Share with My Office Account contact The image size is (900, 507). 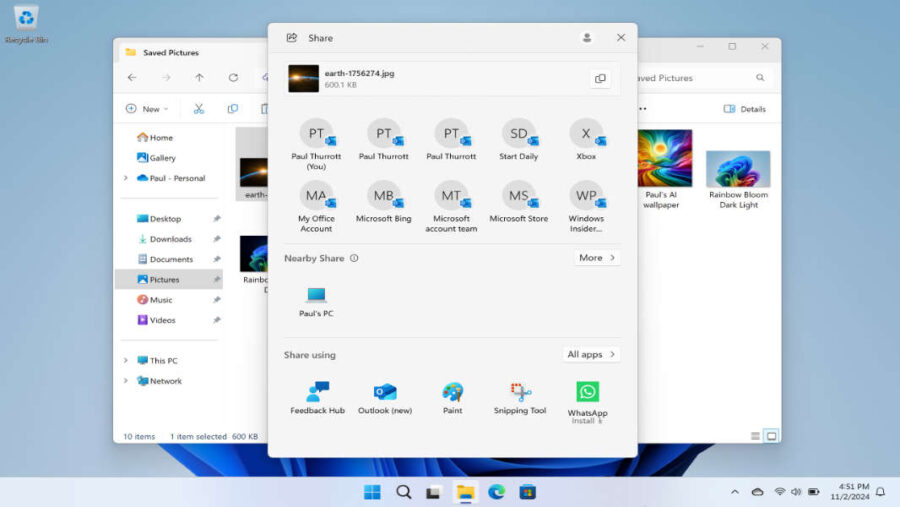[x=316, y=207]
